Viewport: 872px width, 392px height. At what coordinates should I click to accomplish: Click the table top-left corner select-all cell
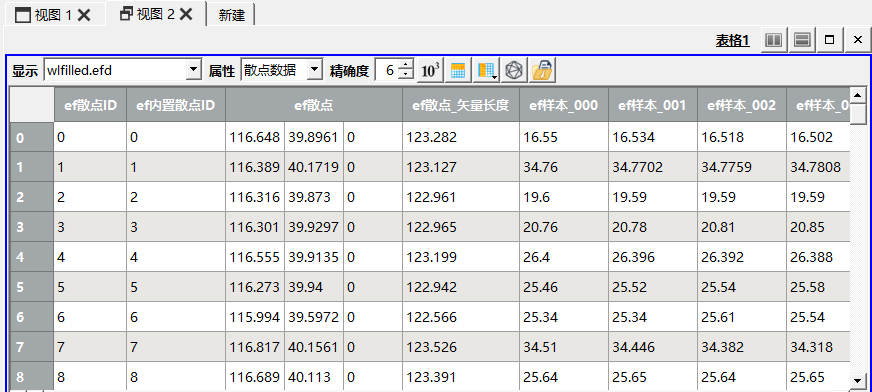pyautogui.click(x=32, y=105)
